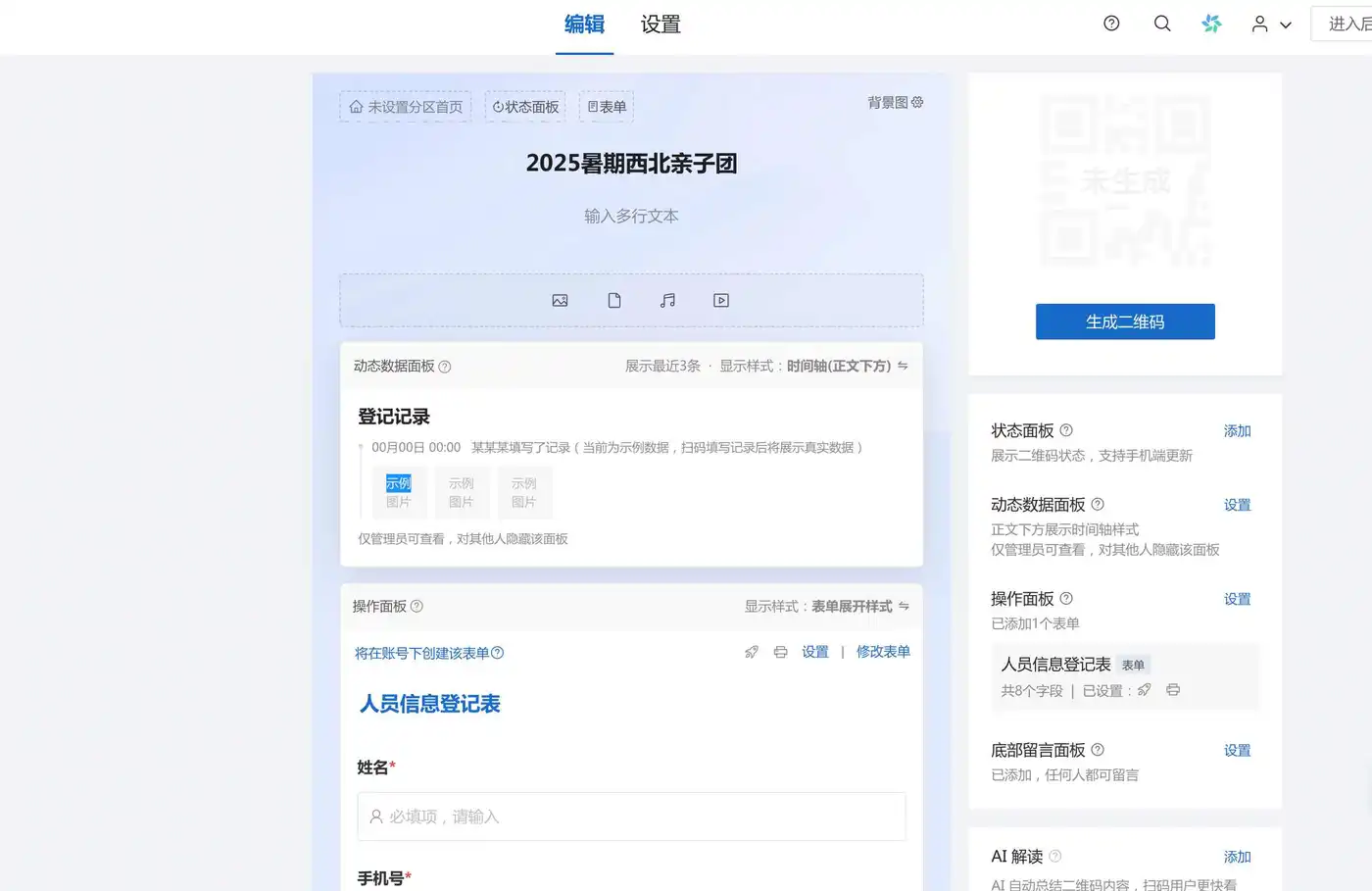Open 操作面板 设置 in sidebar

(x=1237, y=599)
